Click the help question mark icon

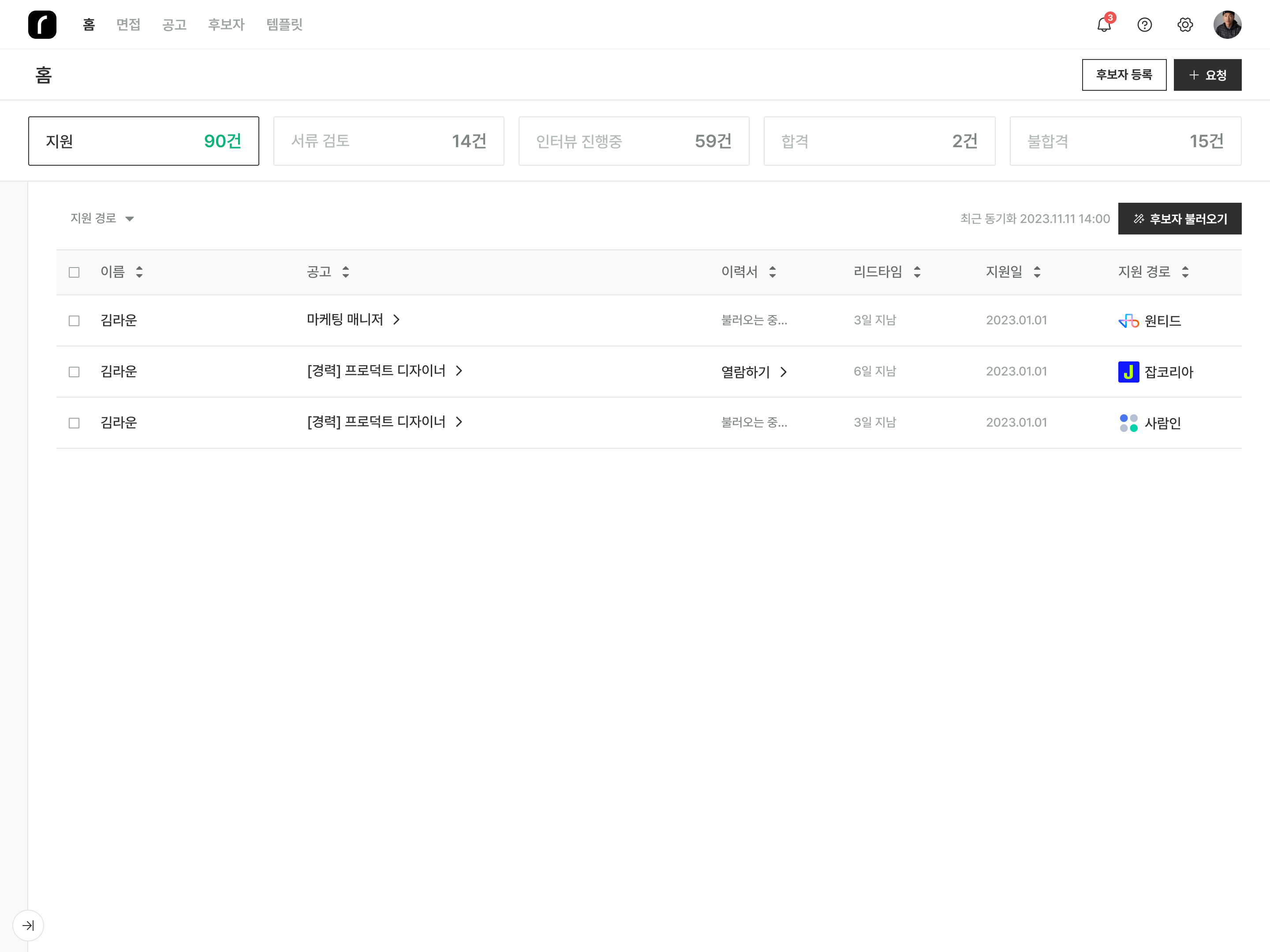pyautogui.click(x=1144, y=25)
